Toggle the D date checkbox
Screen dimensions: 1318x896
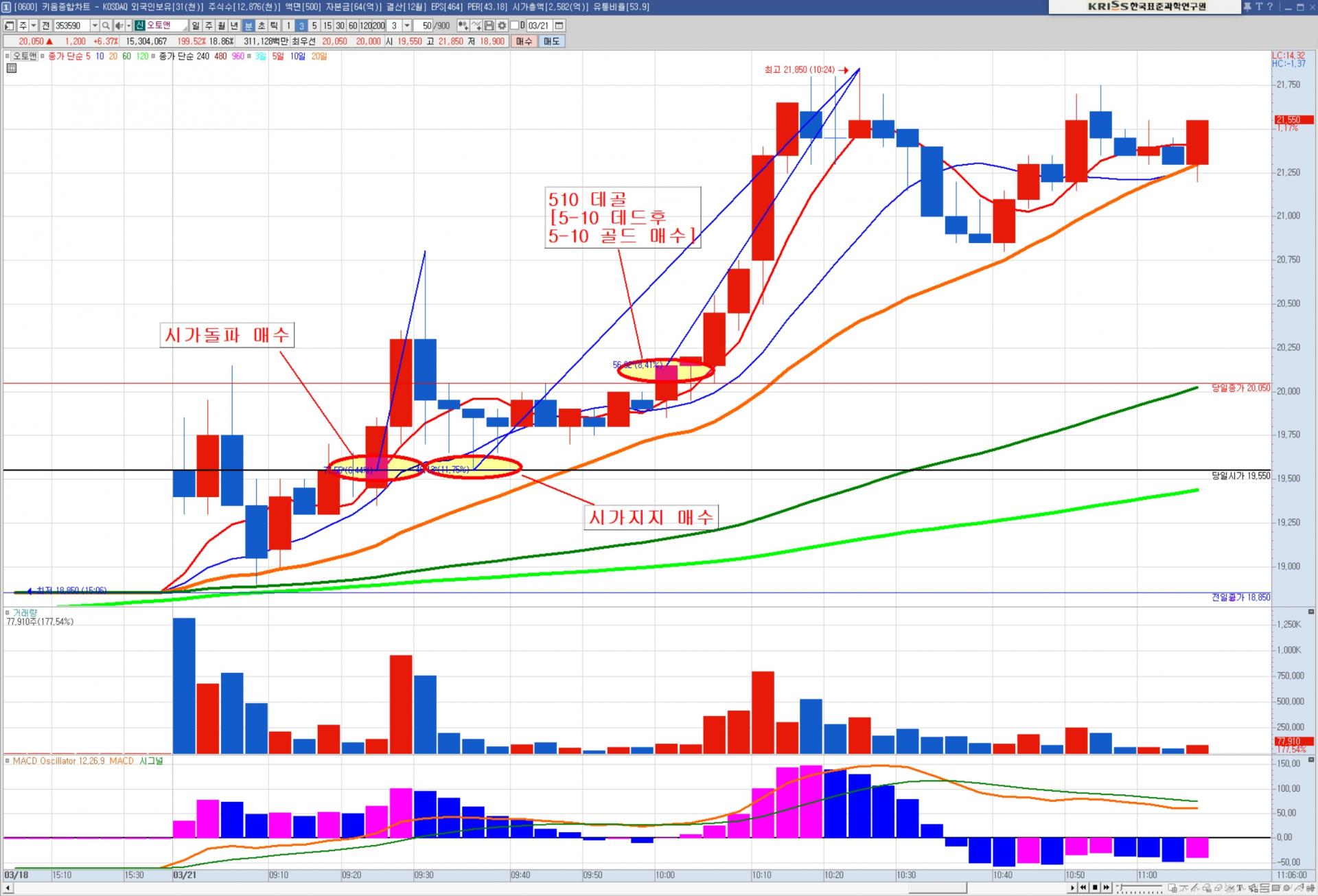(515, 25)
